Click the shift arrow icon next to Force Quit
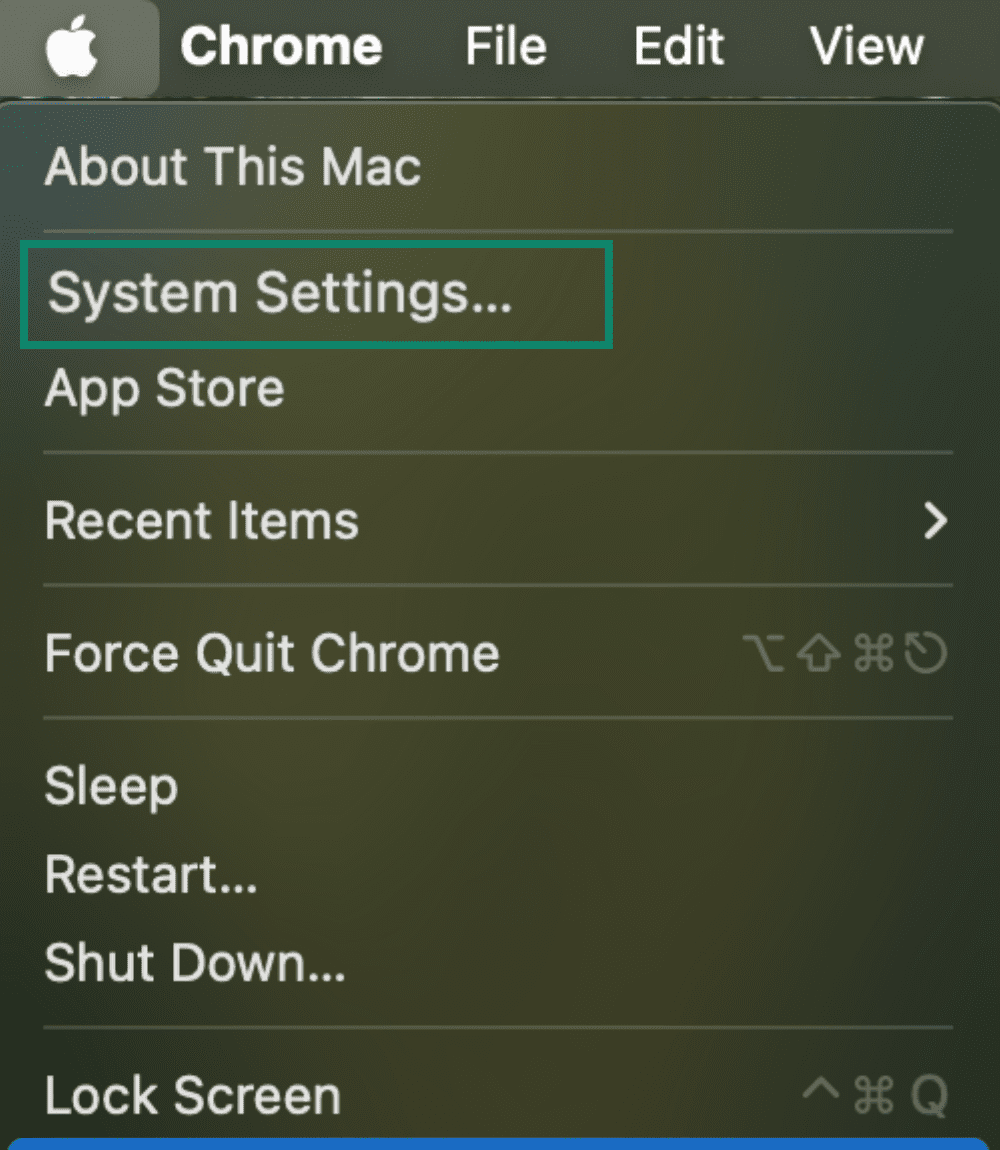This screenshot has width=1000, height=1150. tap(819, 653)
